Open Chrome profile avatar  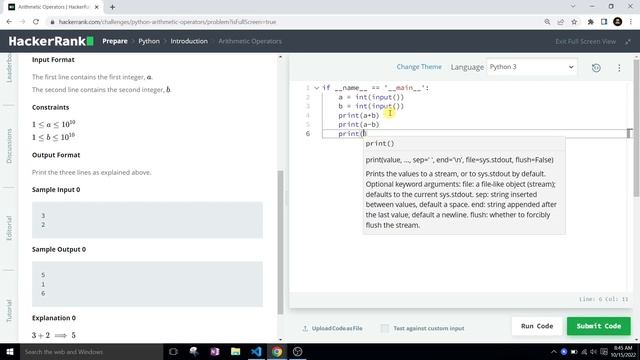tap(618, 22)
